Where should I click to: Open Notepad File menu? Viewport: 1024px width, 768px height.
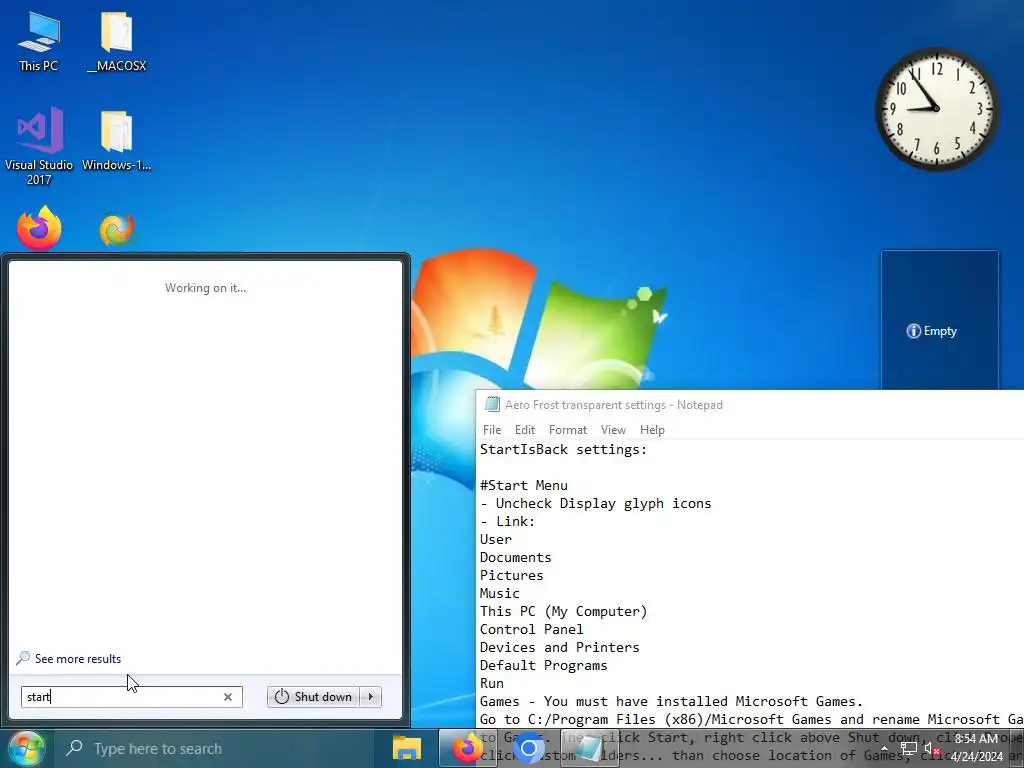[492, 430]
